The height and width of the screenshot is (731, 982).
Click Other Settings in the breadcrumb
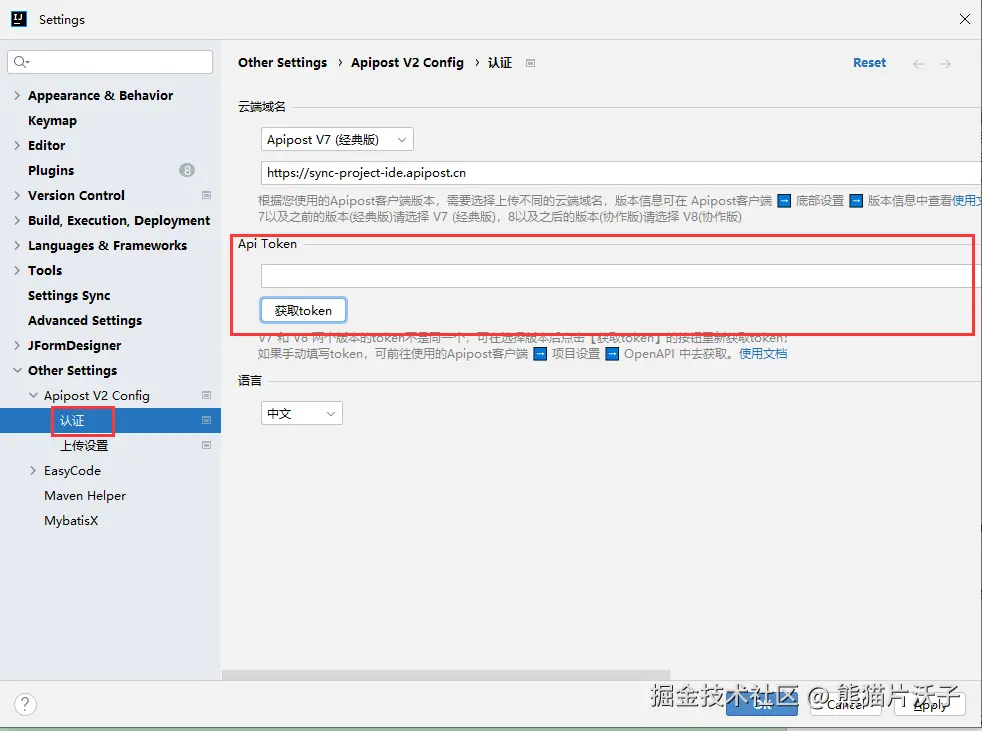point(282,63)
